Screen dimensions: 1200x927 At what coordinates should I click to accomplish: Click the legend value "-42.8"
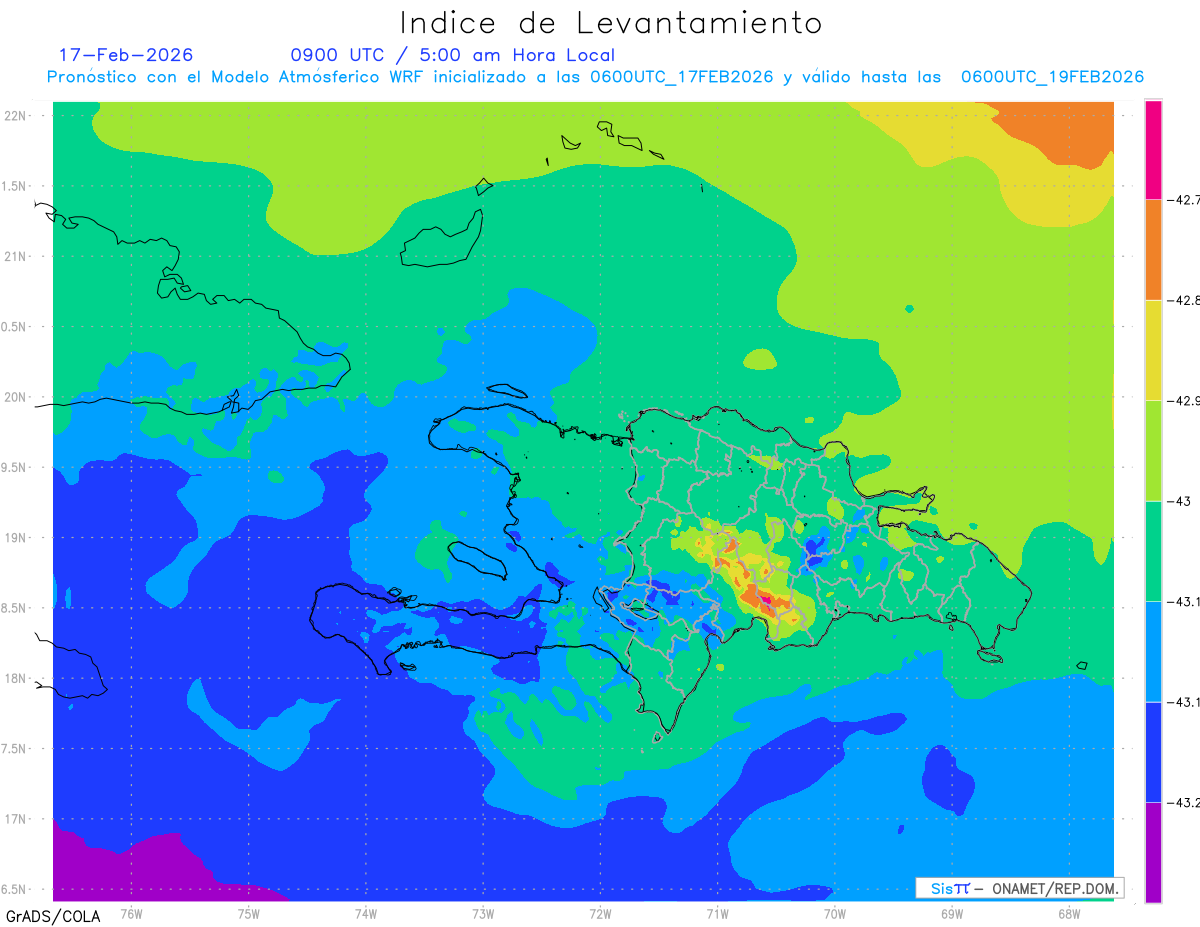1184,300
